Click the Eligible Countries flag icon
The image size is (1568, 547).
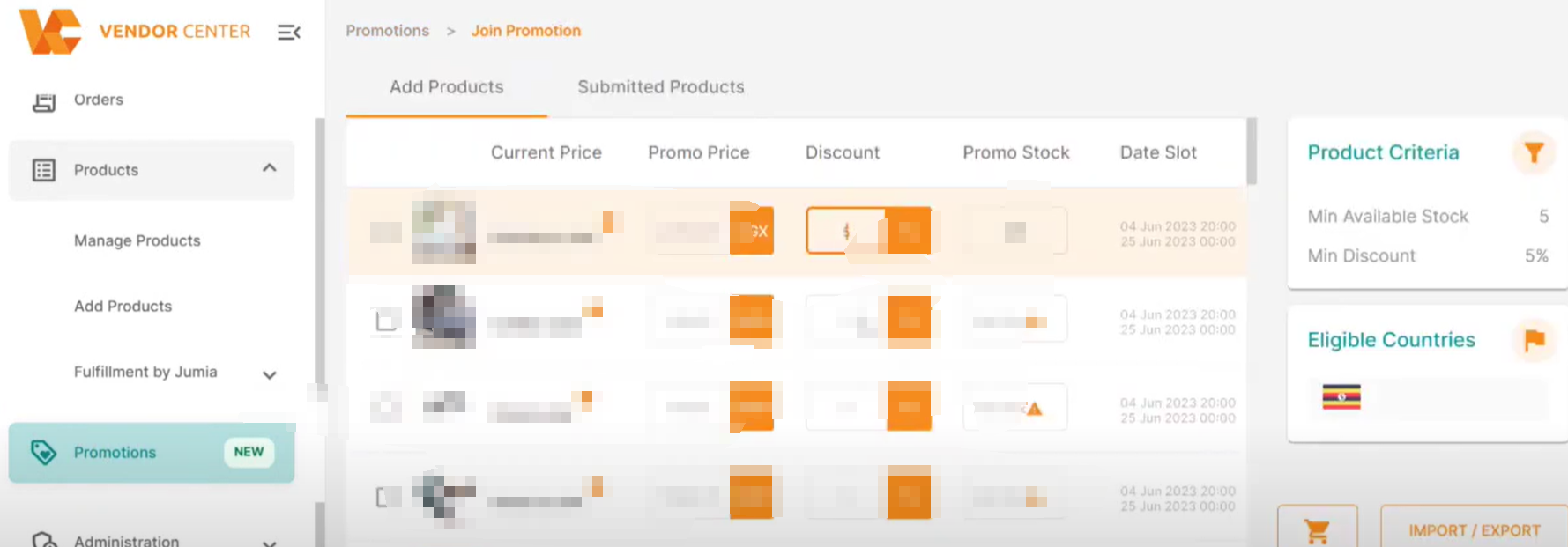[1534, 340]
